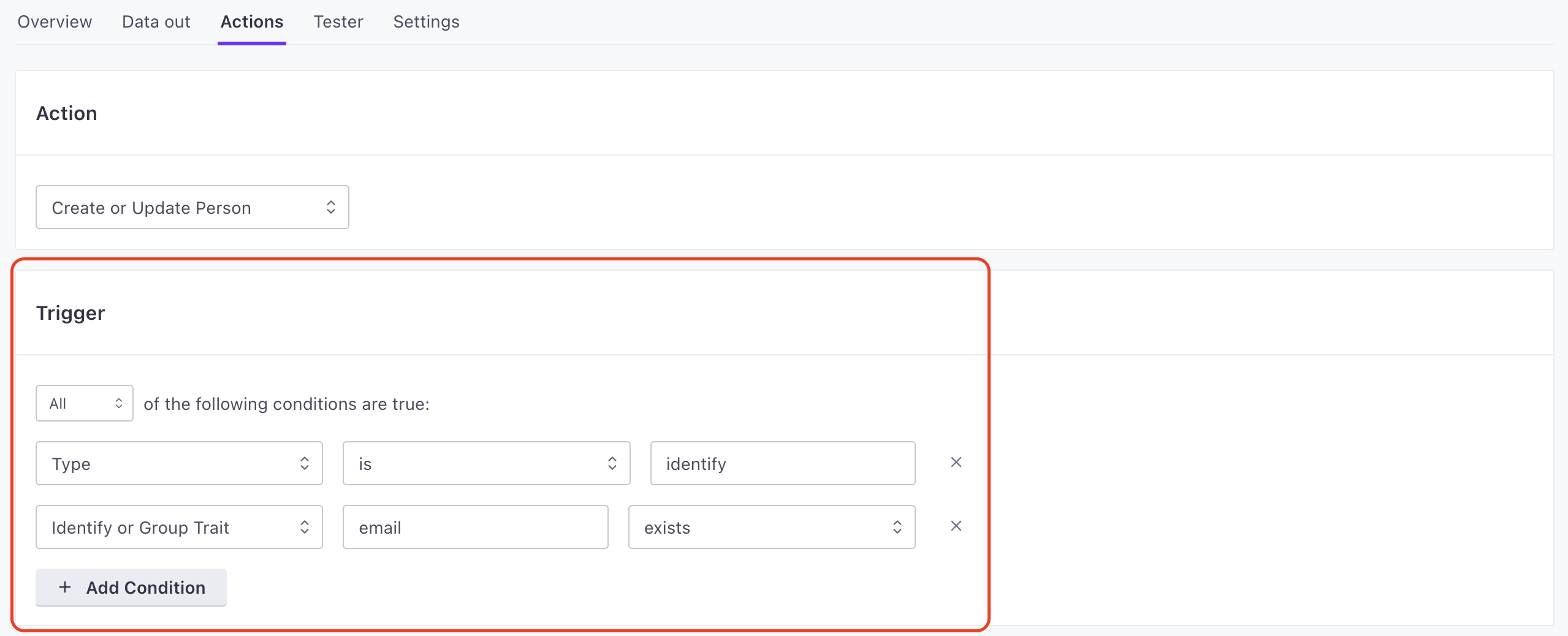Open the Identify or Group Trait dropdown
1568x636 pixels.
[x=178, y=528]
